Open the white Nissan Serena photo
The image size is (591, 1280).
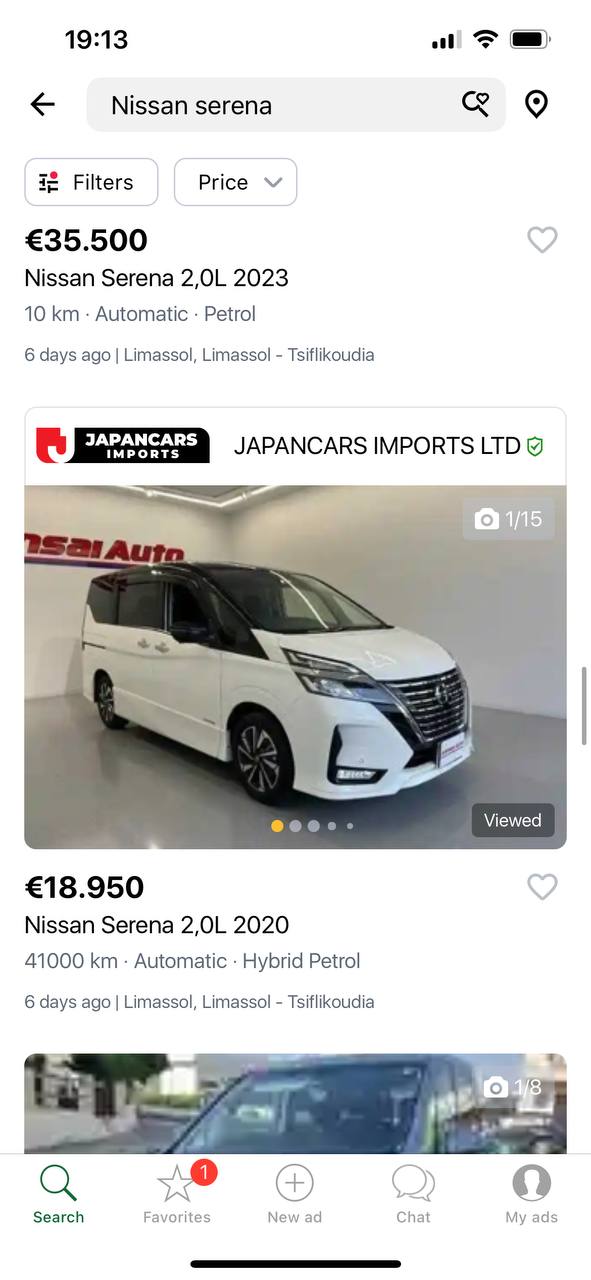295,667
